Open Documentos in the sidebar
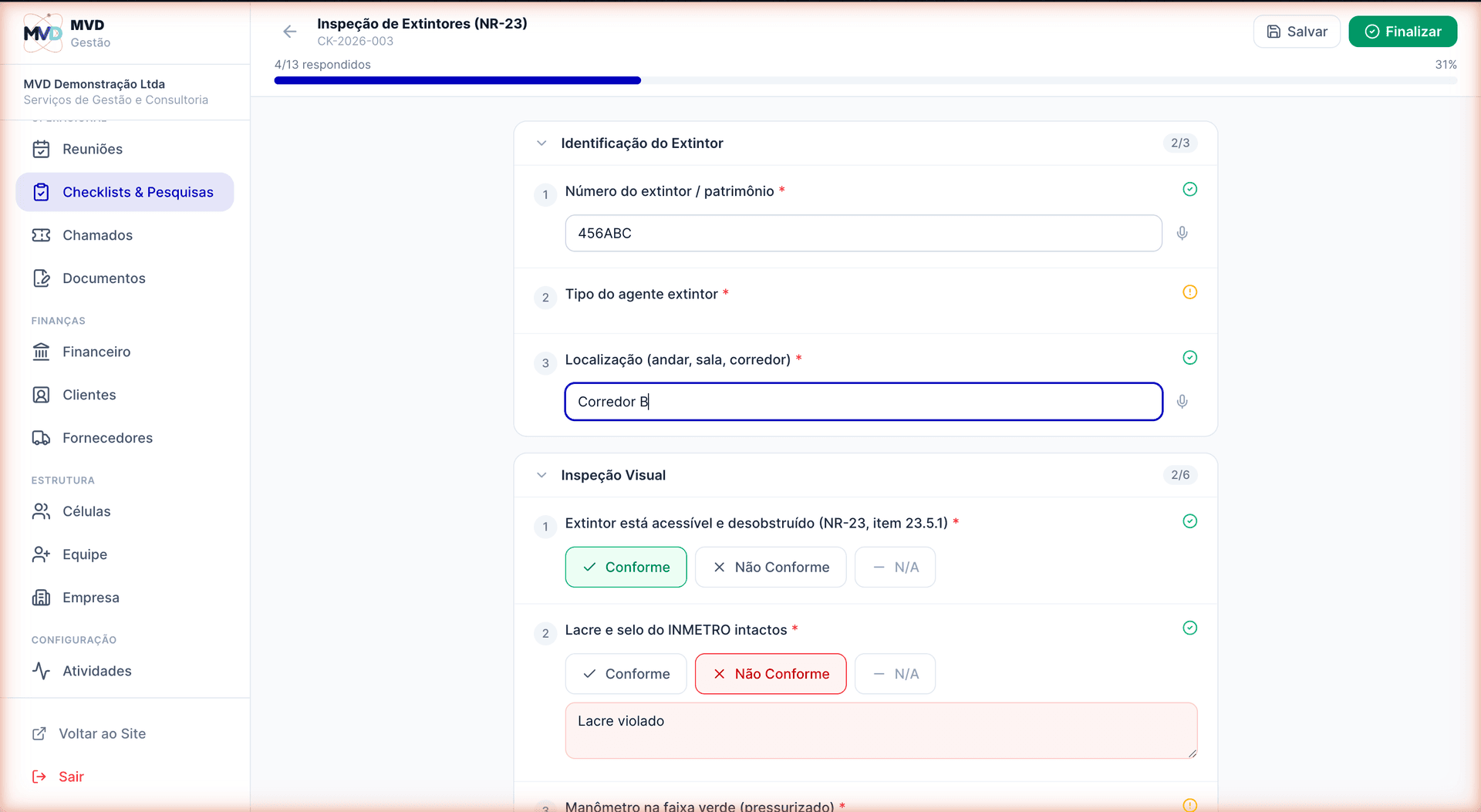Image resolution: width=1481 pixels, height=812 pixels. click(124, 278)
